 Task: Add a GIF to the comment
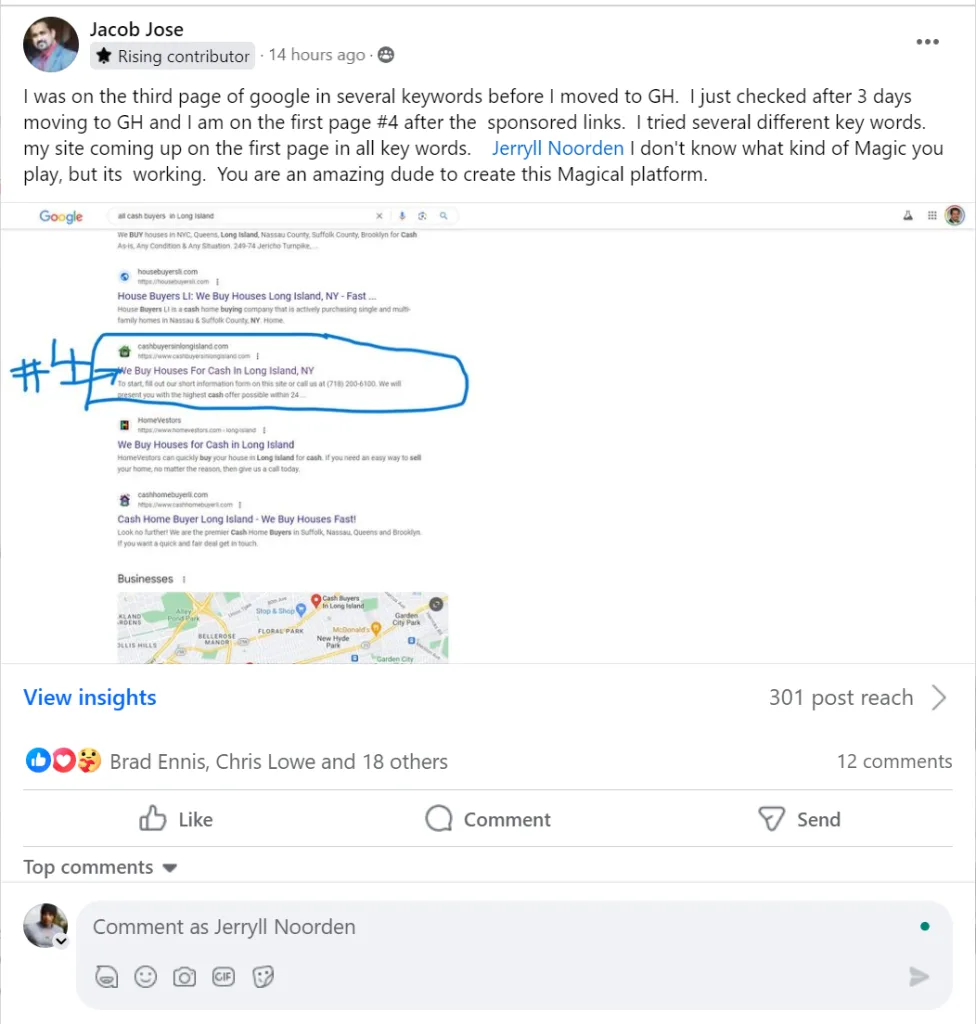pyautogui.click(x=223, y=976)
